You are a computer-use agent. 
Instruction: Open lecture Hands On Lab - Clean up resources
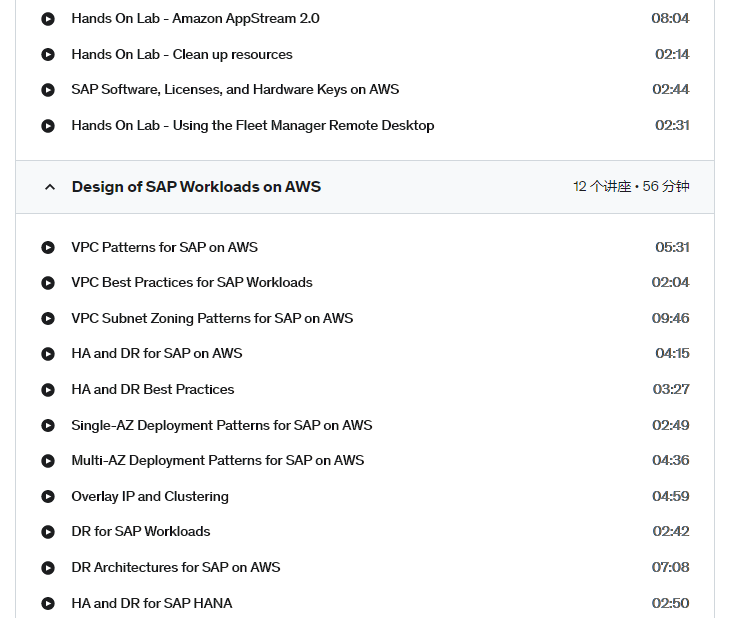182,54
